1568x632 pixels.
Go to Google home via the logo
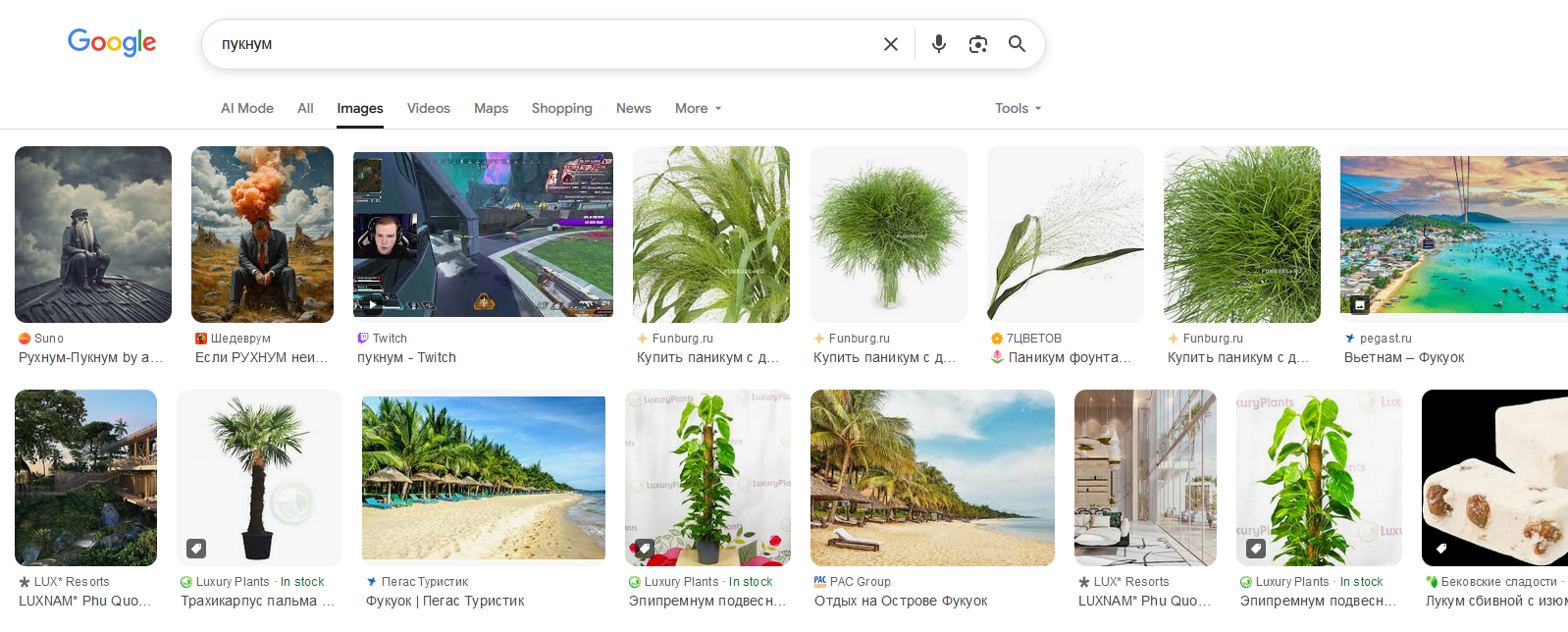click(x=112, y=42)
